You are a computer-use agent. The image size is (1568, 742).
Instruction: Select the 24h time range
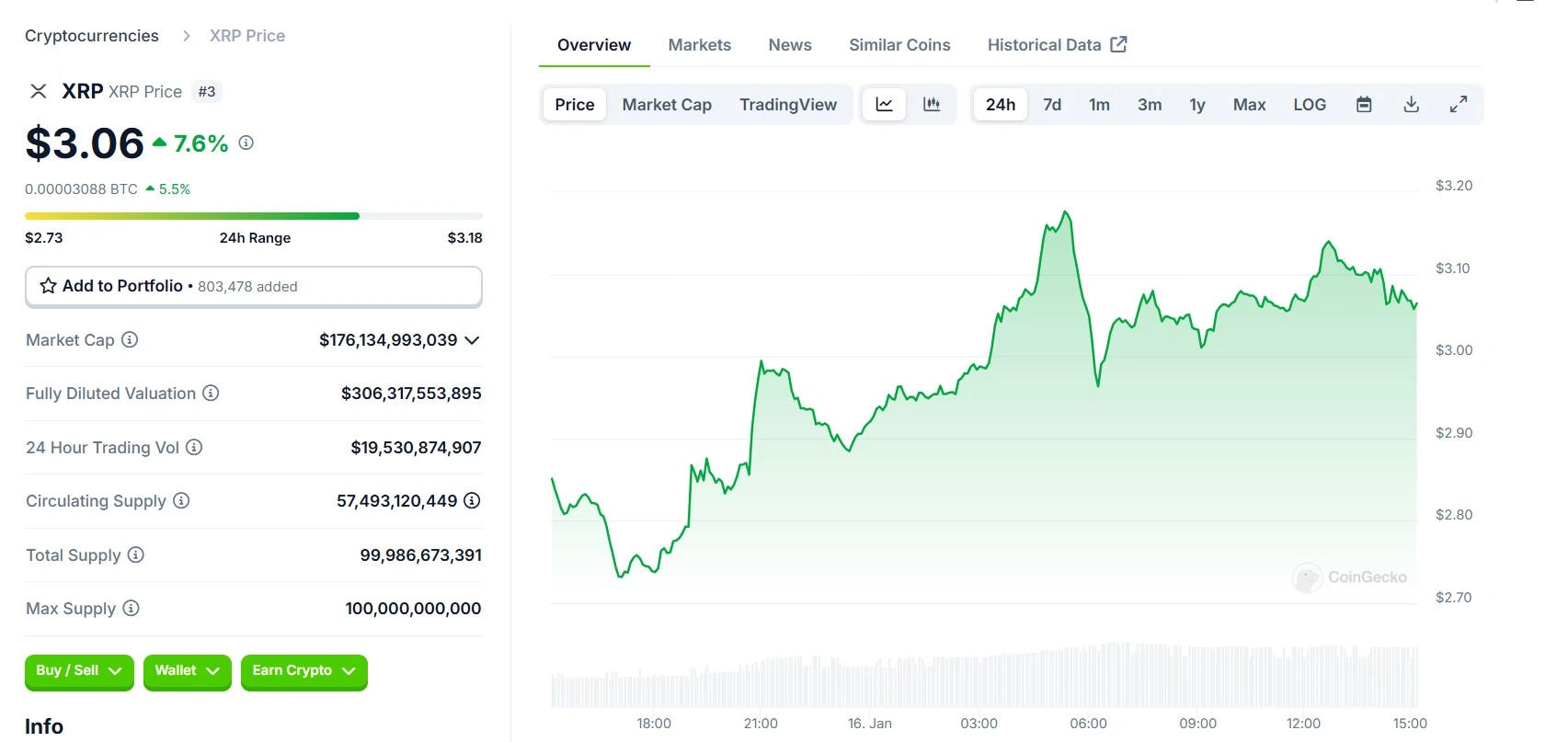pos(1001,105)
